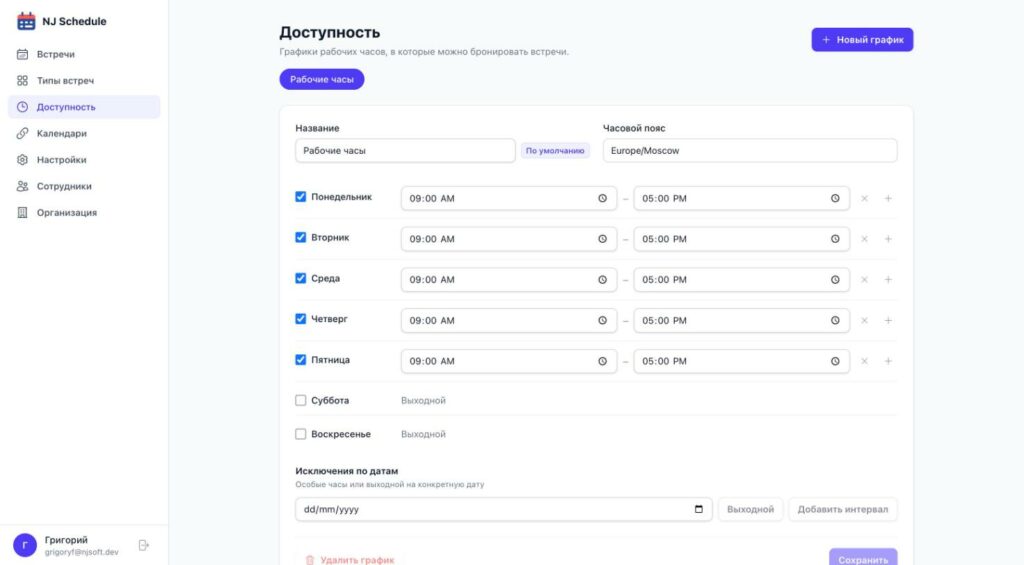
Task: Add an interval to Четверг
Action: pyautogui.click(x=888, y=321)
